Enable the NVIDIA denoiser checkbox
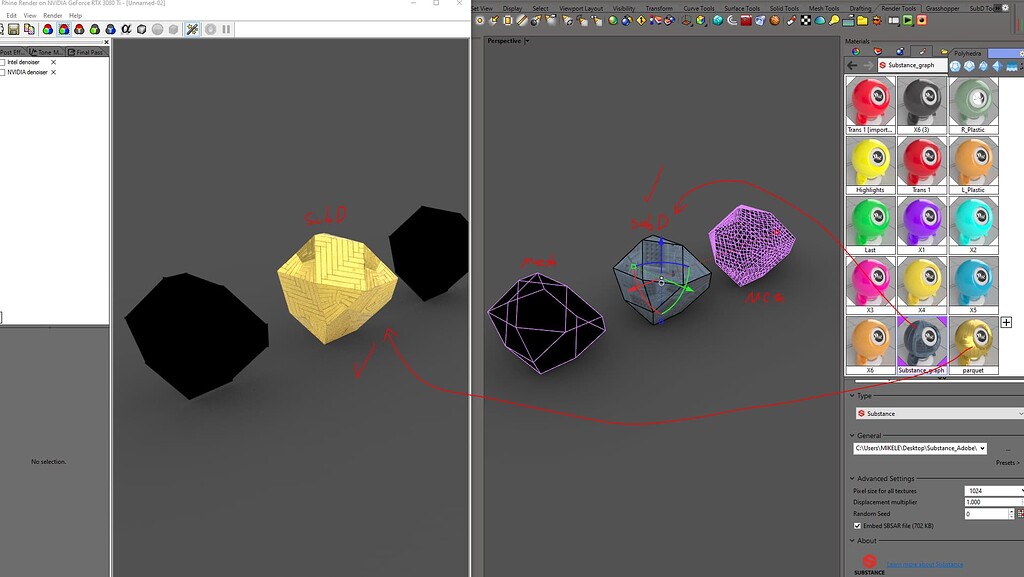The width and height of the screenshot is (1024, 577). (5, 72)
